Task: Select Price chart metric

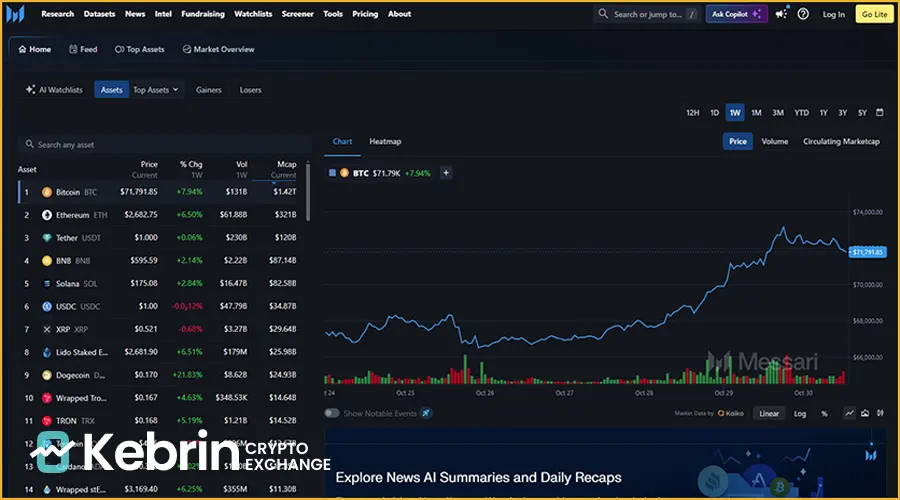Action: [x=738, y=141]
